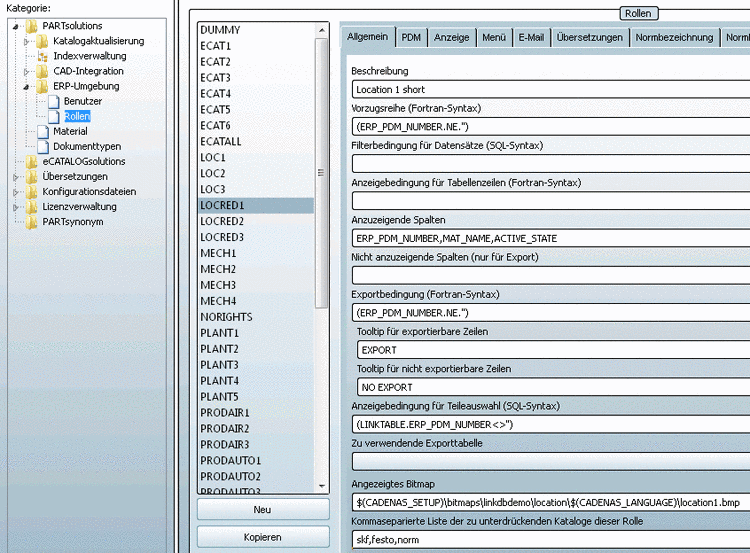Viewport: 750px width, 553px height.
Task: Expand the CAD-Integration tree node
Action: tap(26, 72)
